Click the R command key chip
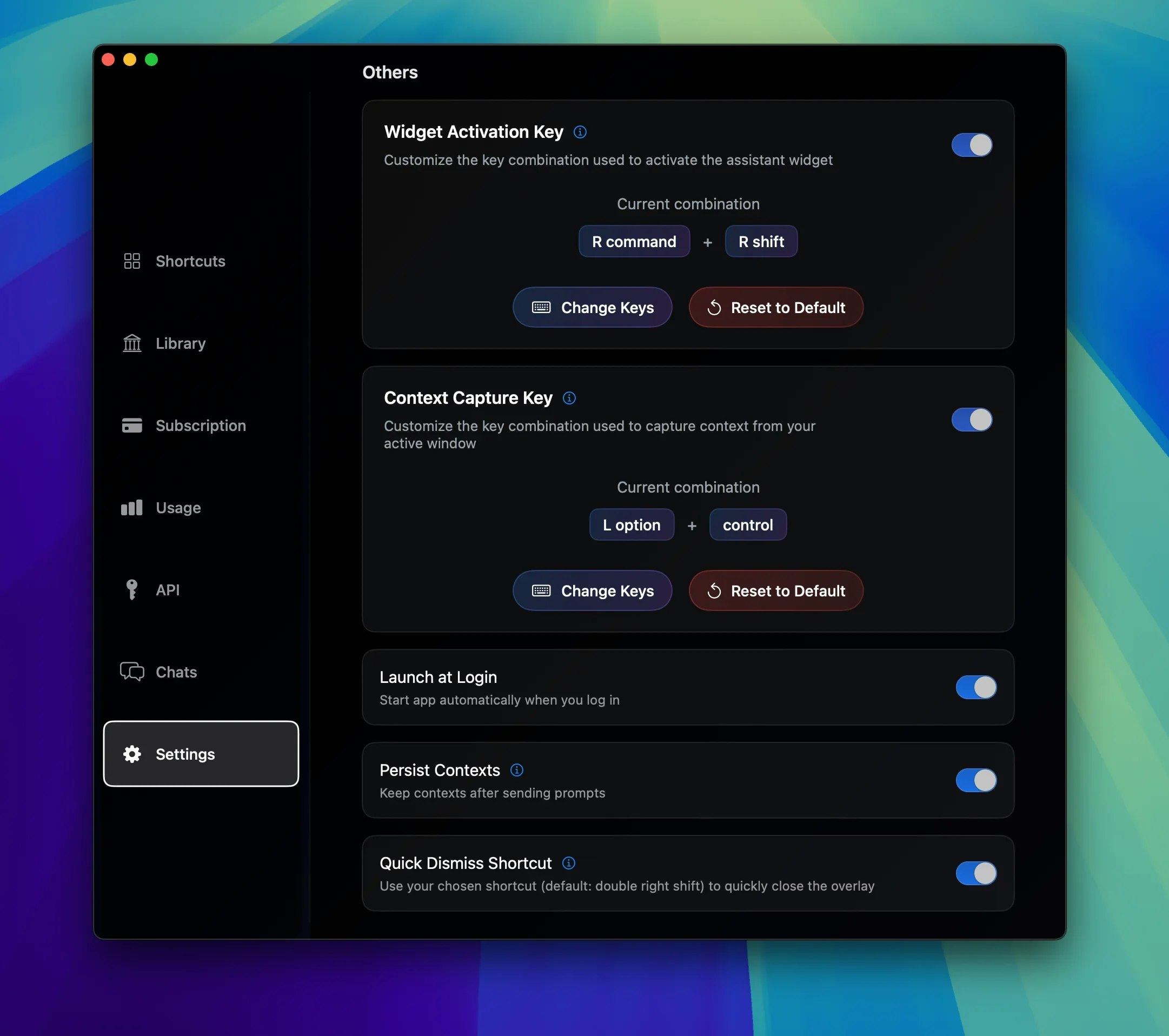The image size is (1169, 1036). point(634,242)
